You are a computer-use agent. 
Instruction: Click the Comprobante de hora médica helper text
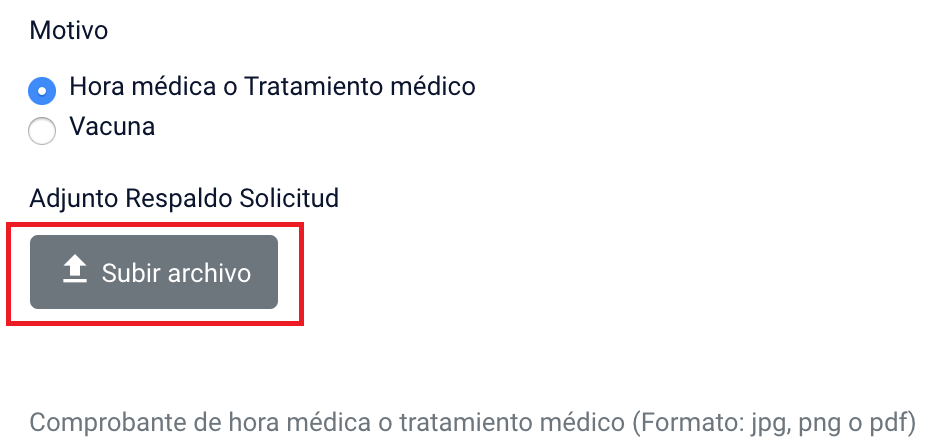[x=472, y=423]
